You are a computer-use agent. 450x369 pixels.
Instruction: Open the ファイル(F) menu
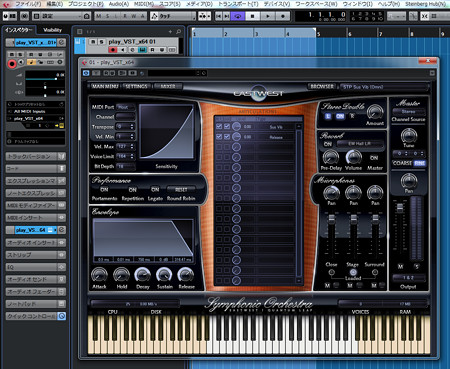(x=28, y=4)
